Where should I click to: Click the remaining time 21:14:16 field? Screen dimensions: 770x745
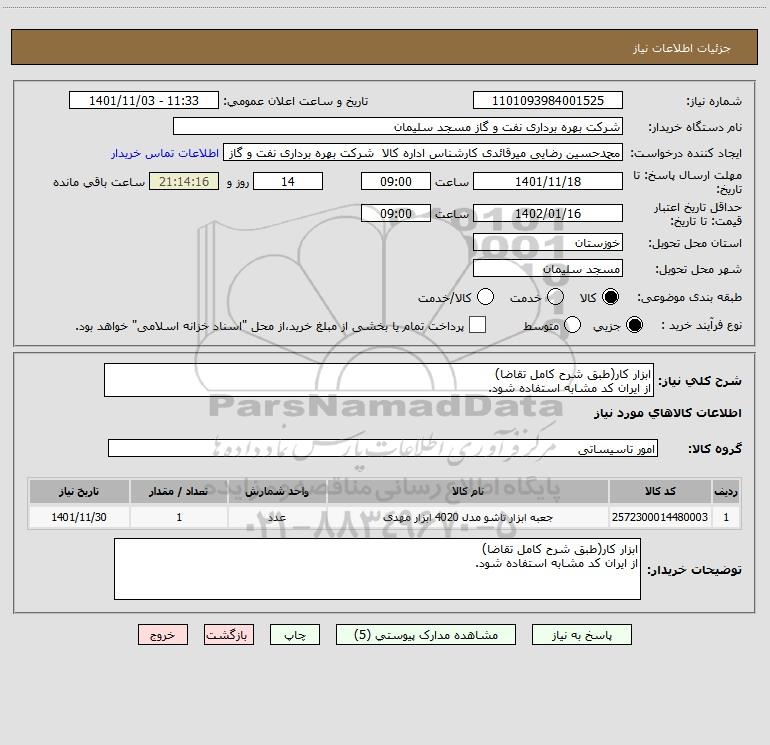[x=184, y=181]
